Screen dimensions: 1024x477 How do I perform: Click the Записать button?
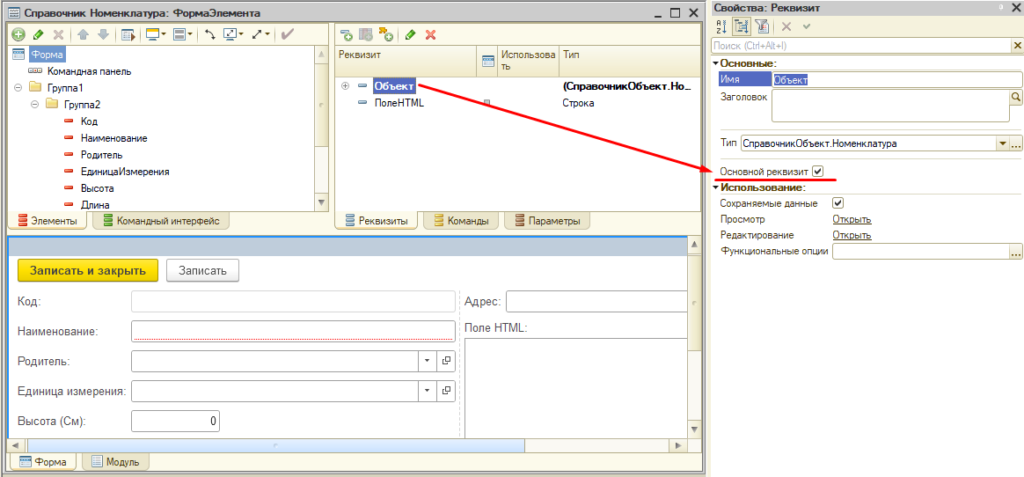coord(202,271)
